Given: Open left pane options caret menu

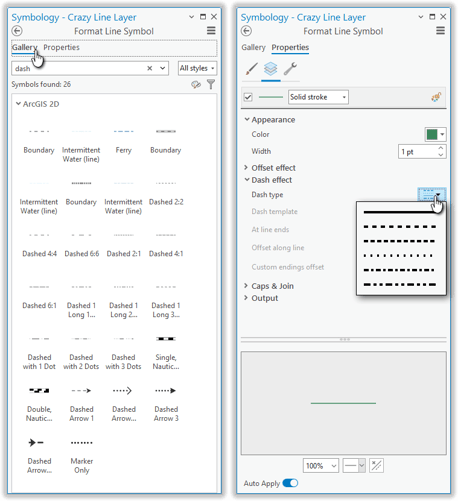Looking at the screenshot, I should click(x=191, y=17).
